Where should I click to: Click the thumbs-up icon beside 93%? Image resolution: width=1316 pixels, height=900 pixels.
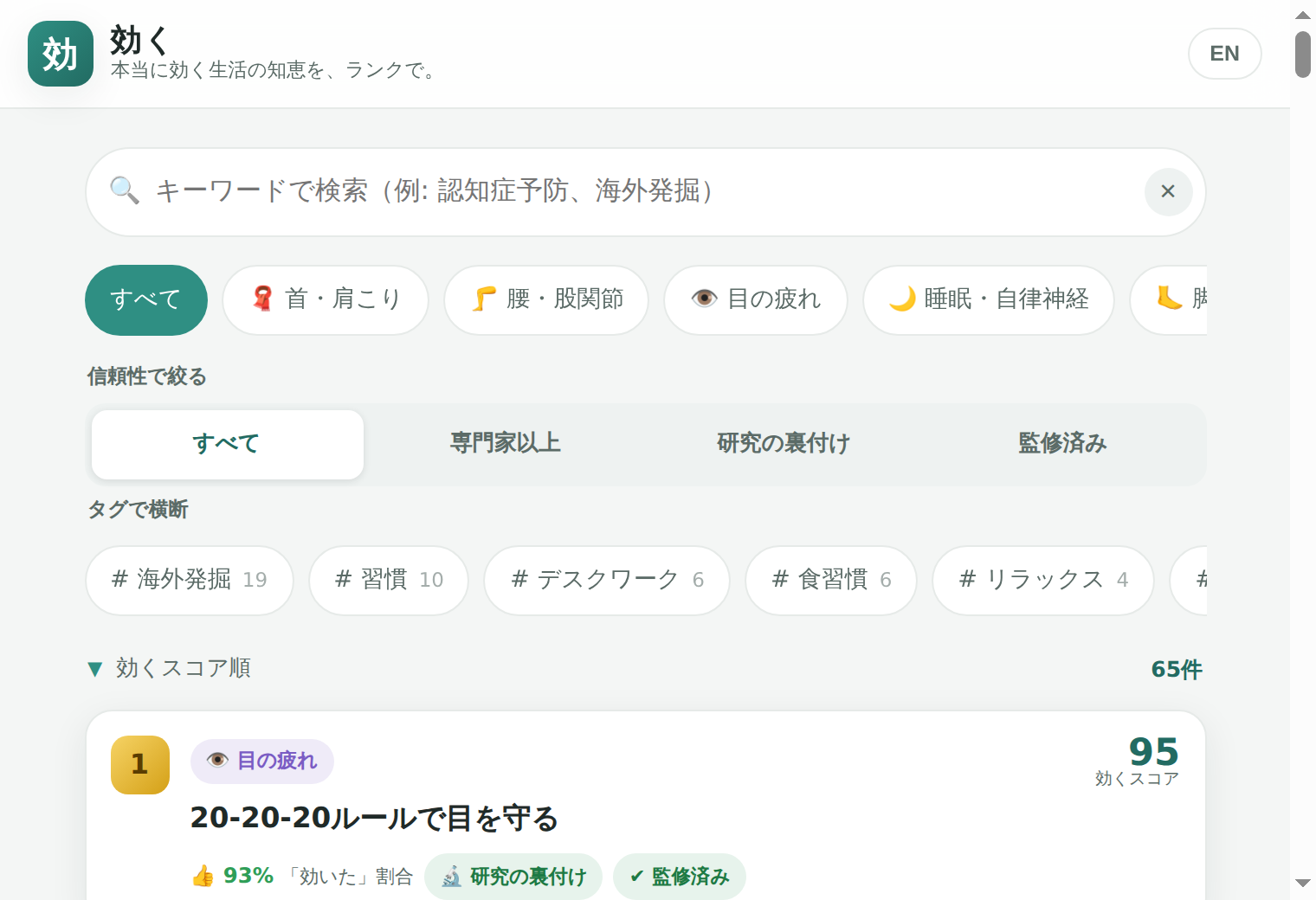[x=203, y=876]
